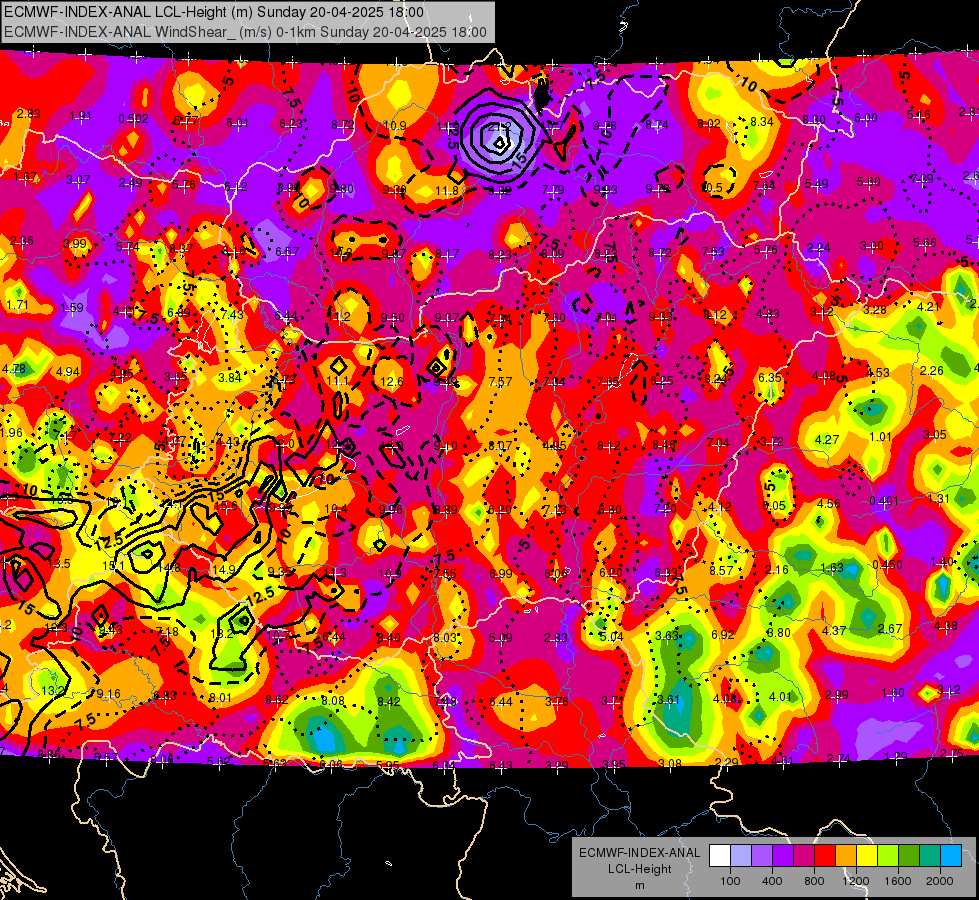Screen dimensions: 979x900
Task: Click legend parameter name LCL-Height
Action: (x=639, y=869)
